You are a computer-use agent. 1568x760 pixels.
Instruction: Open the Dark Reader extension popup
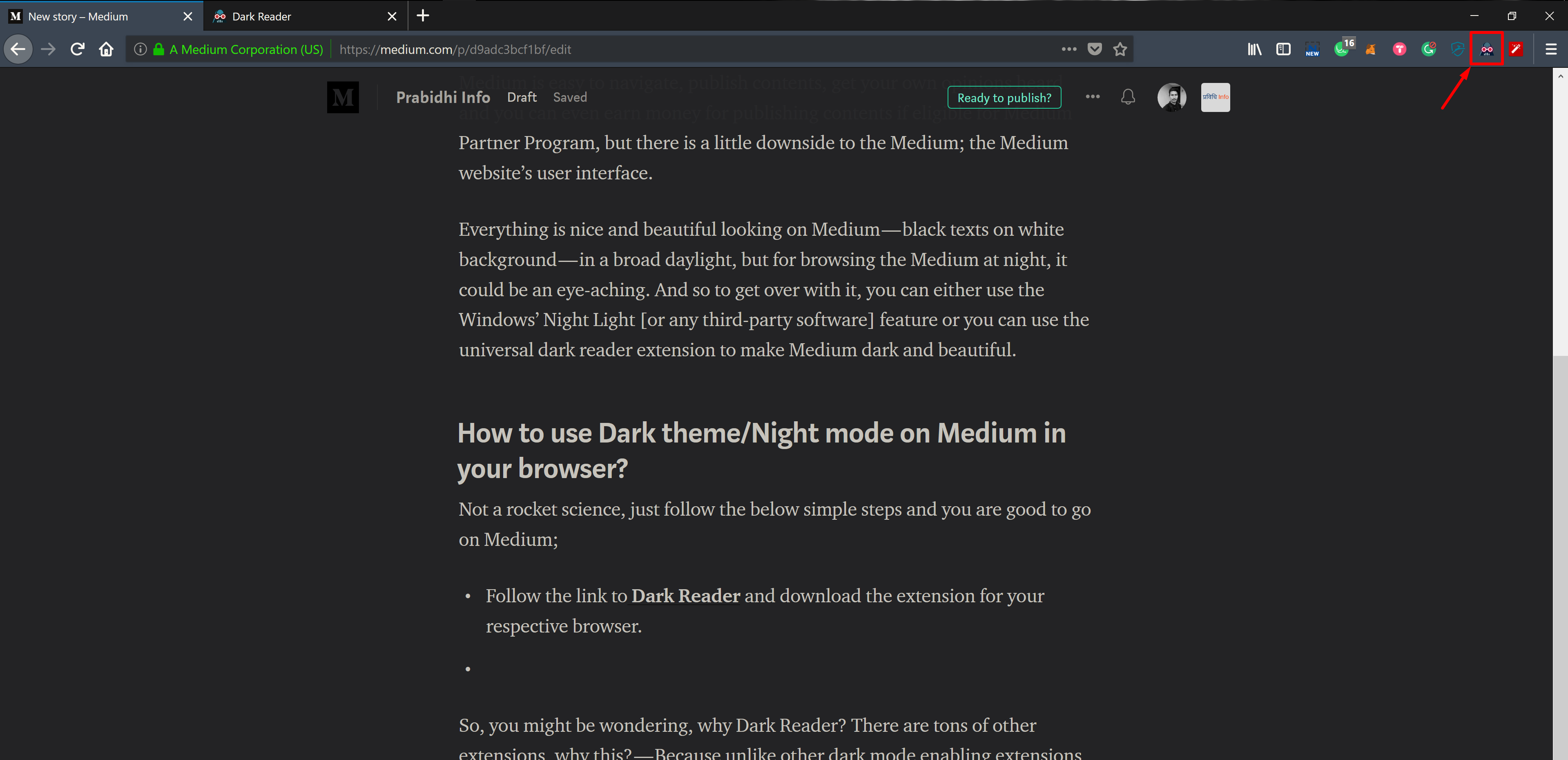coord(1486,49)
